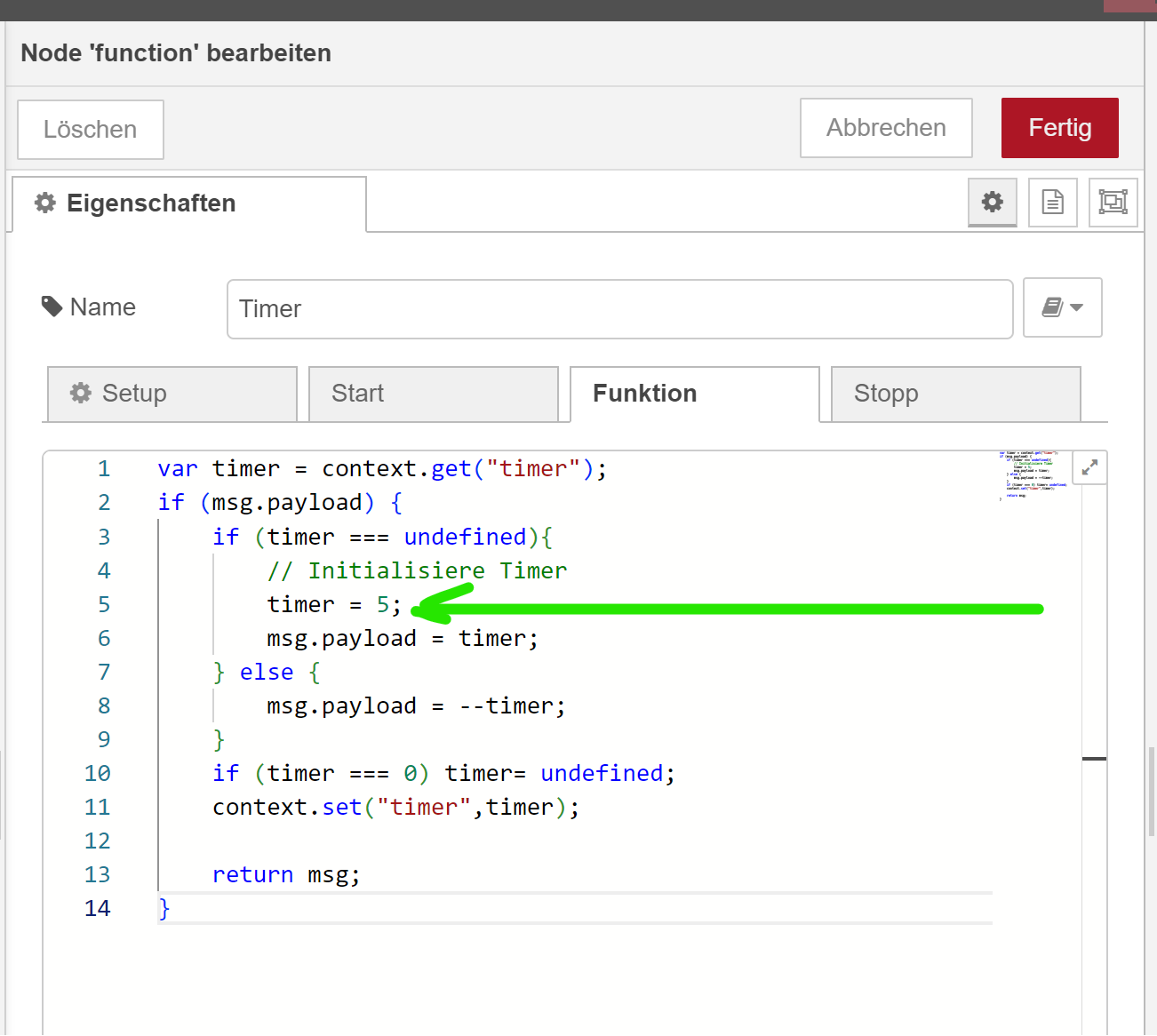Click the closing brace on line 14
1157x1036 pixels.
pyautogui.click(x=164, y=909)
